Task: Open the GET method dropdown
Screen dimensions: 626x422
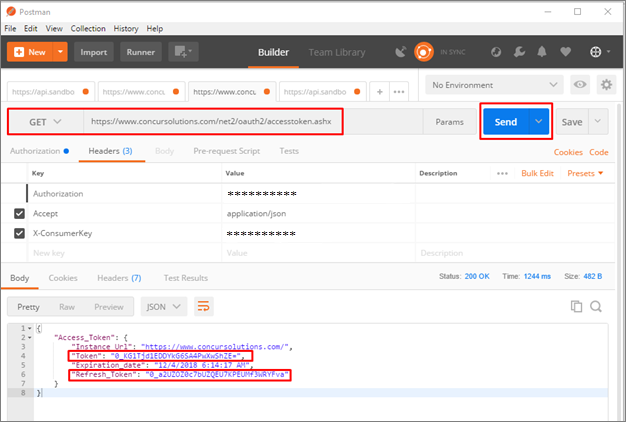Action: click(x=46, y=122)
